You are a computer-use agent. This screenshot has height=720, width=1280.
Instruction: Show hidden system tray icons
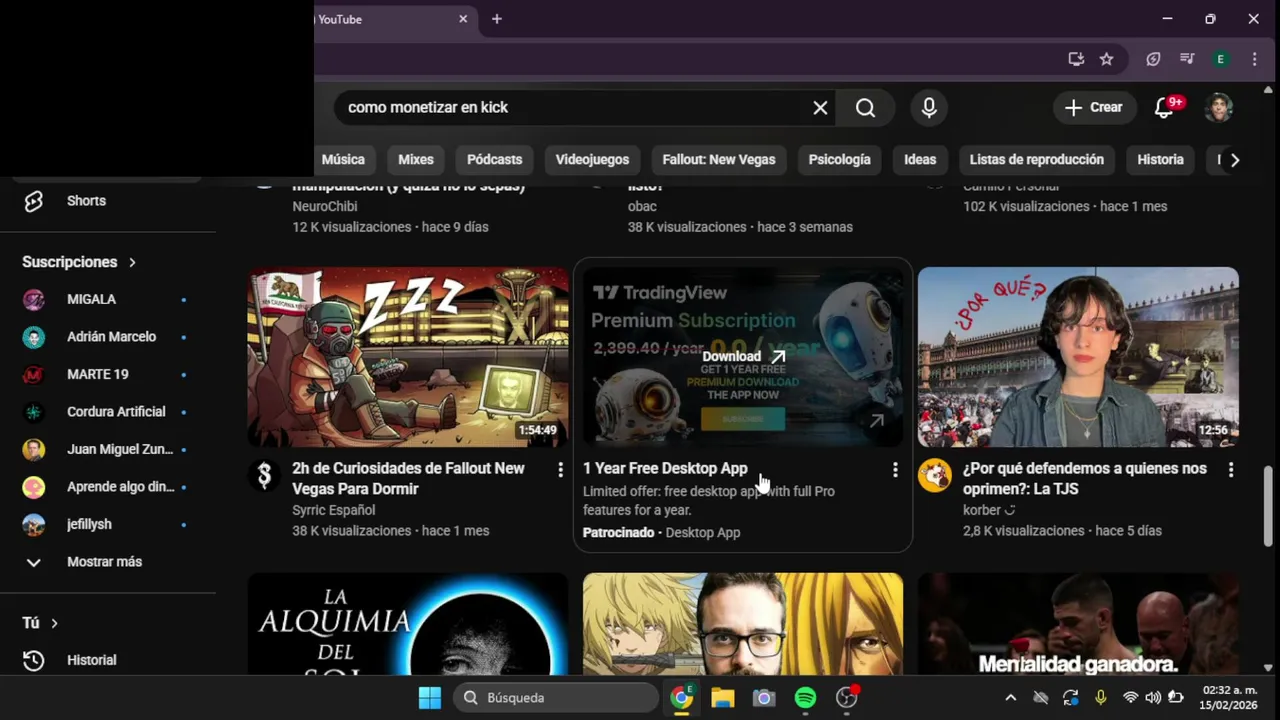point(1010,698)
